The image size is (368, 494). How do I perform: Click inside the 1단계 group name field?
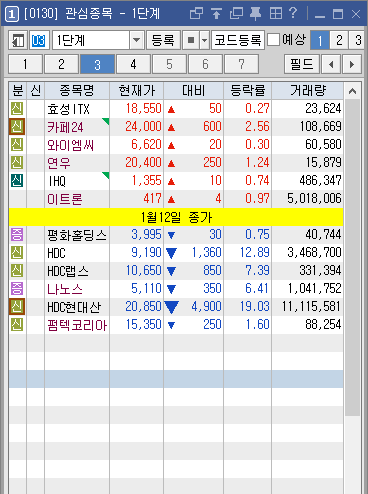(x=91, y=40)
